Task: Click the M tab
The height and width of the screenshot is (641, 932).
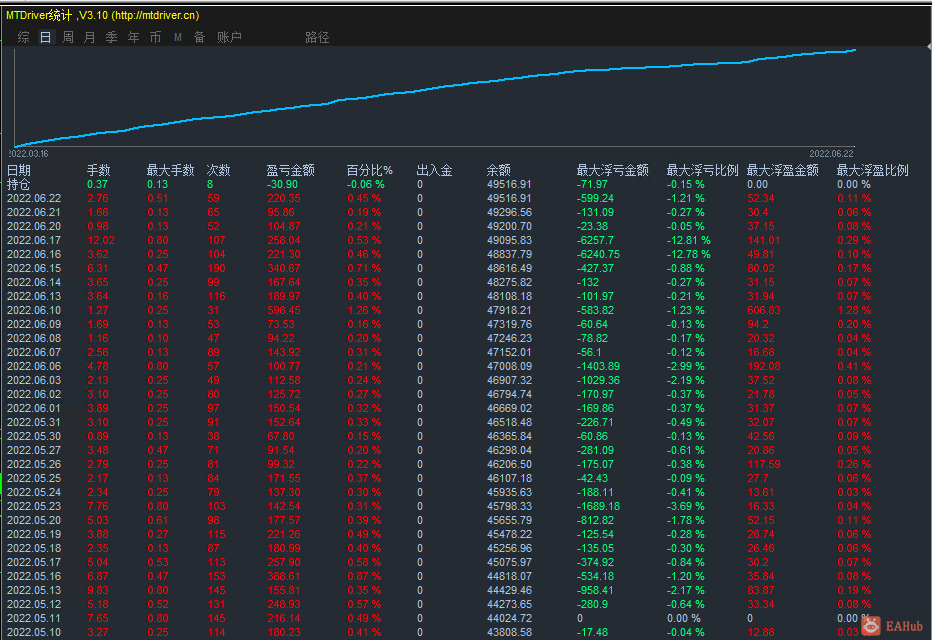Action: [x=178, y=37]
